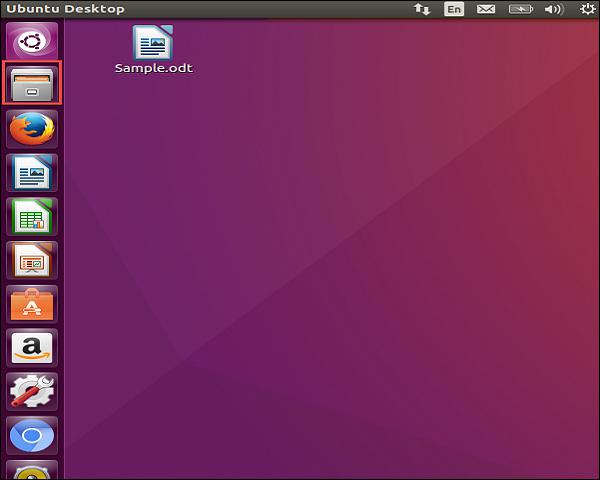Show the battery status menu

518,9
